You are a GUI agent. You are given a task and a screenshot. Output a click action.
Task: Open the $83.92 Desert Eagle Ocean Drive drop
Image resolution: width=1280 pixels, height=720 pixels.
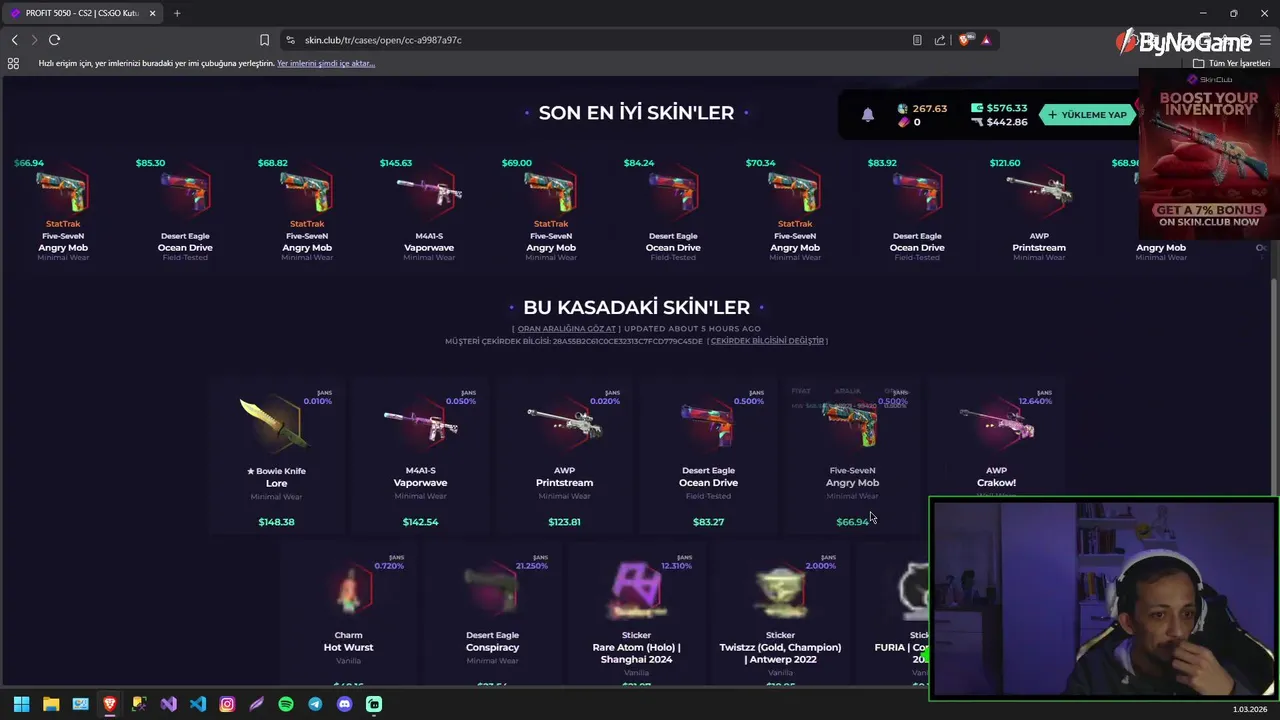(x=917, y=209)
